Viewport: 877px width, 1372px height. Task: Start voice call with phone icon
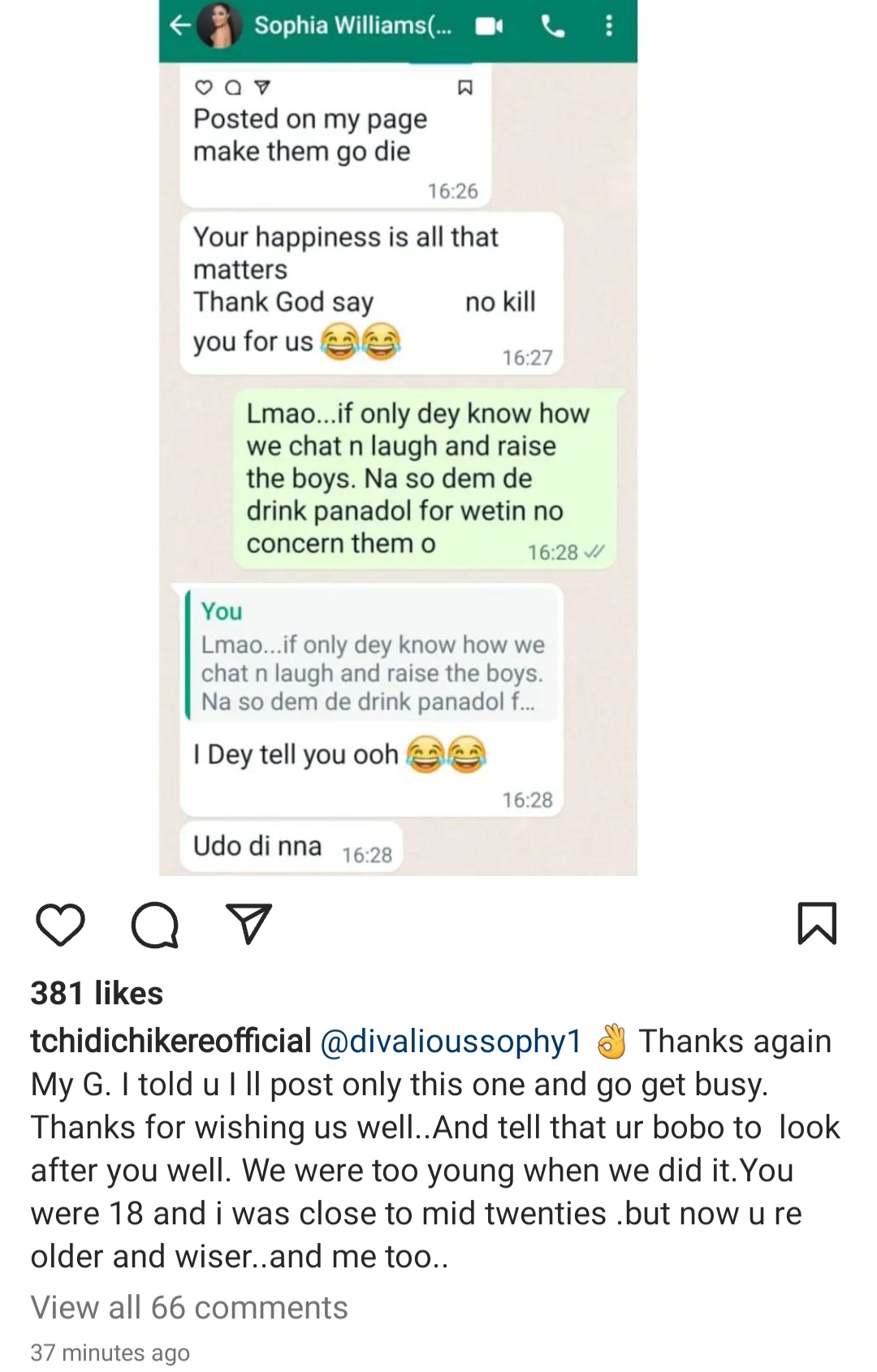(x=553, y=27)
